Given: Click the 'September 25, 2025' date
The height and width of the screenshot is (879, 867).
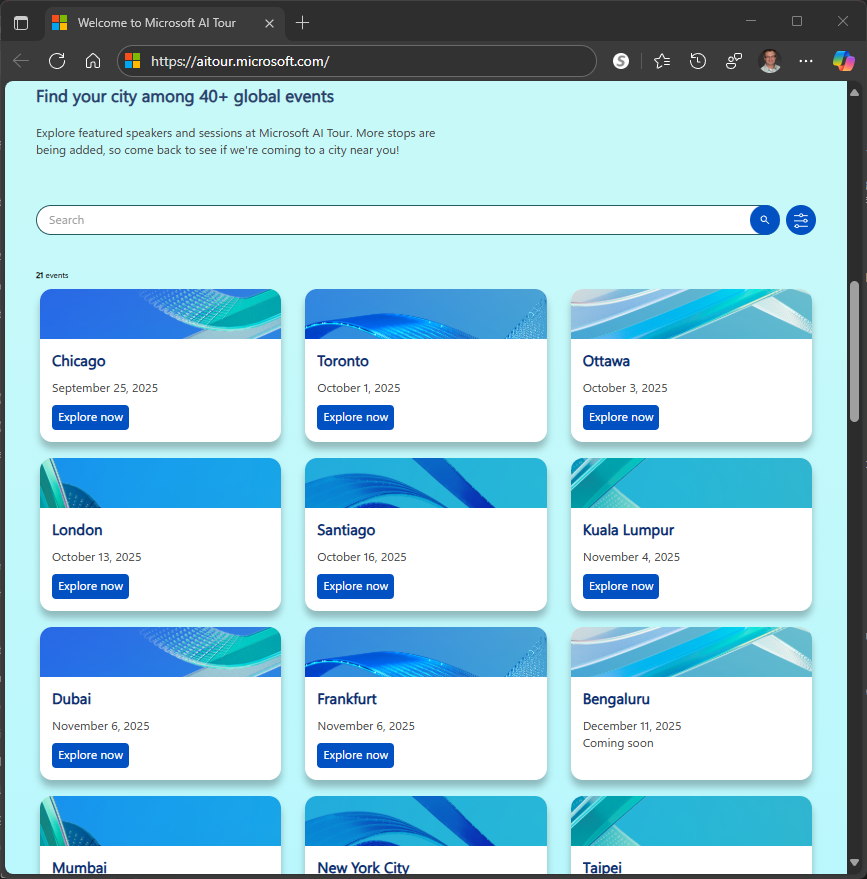Looking at the screenshot, I should pos(105,388).
